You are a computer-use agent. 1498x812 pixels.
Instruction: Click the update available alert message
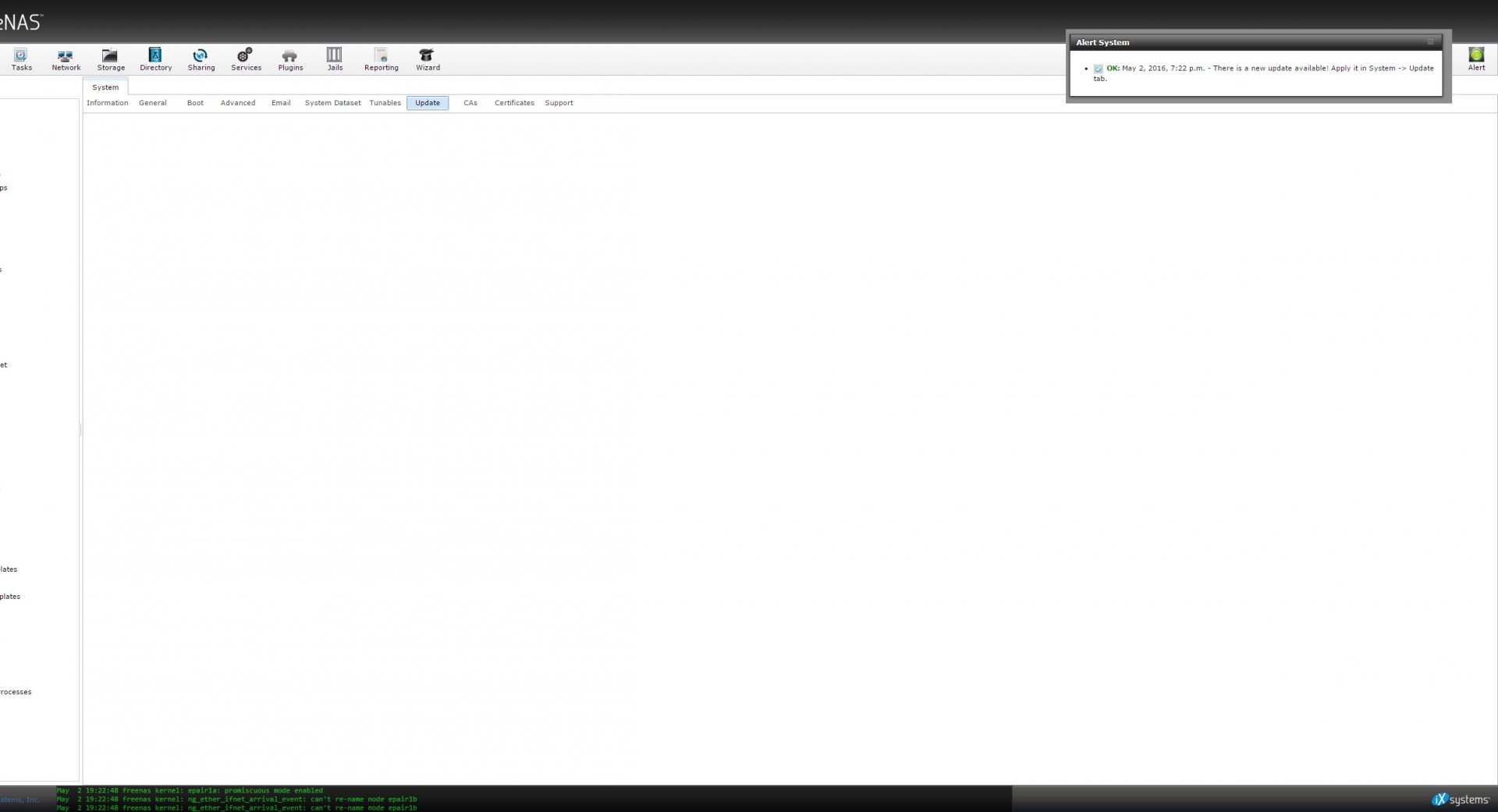coord(1263,73)
